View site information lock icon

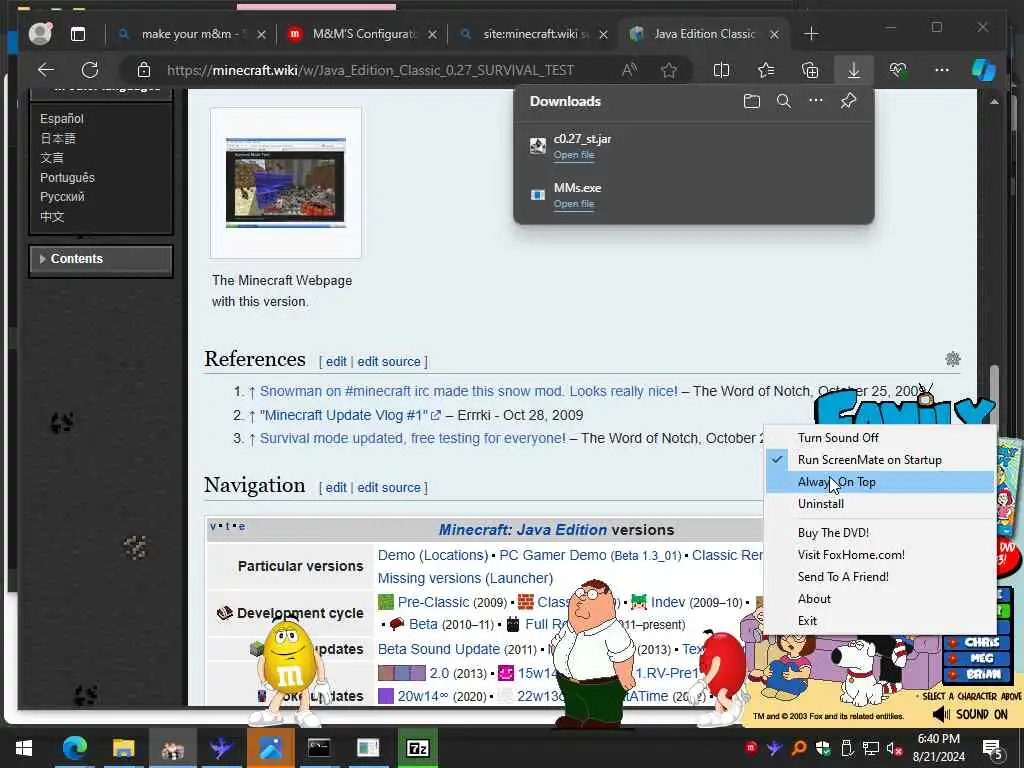144,70
